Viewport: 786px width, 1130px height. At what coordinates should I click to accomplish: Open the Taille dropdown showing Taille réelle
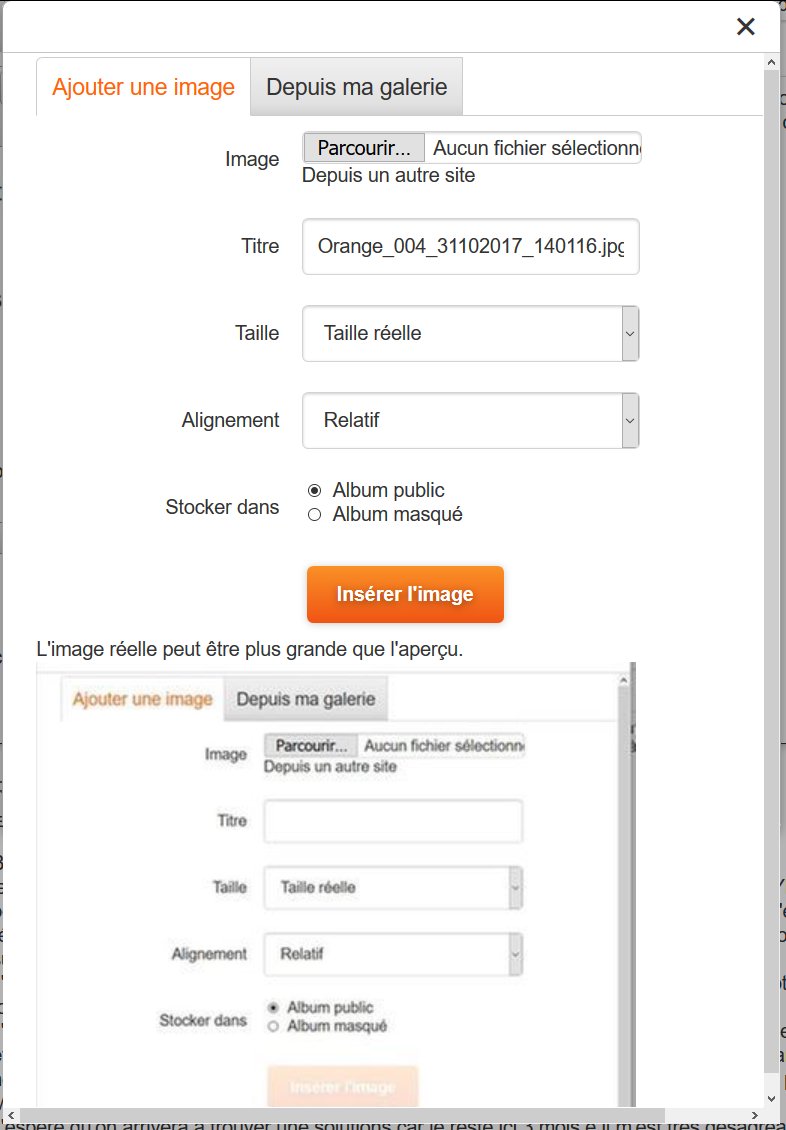[x=470, y=333]
